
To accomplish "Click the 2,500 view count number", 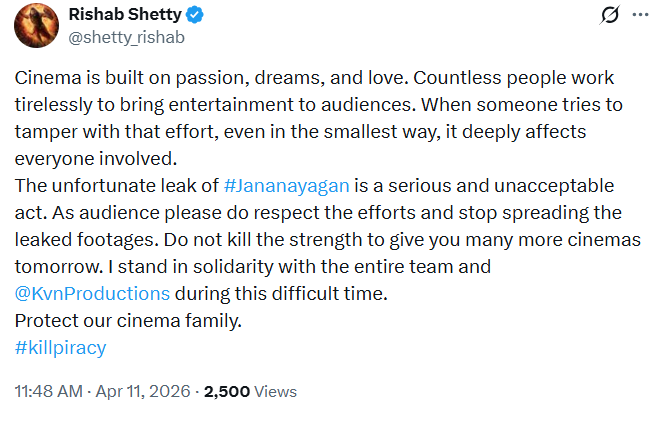I will tap(228, 392).
